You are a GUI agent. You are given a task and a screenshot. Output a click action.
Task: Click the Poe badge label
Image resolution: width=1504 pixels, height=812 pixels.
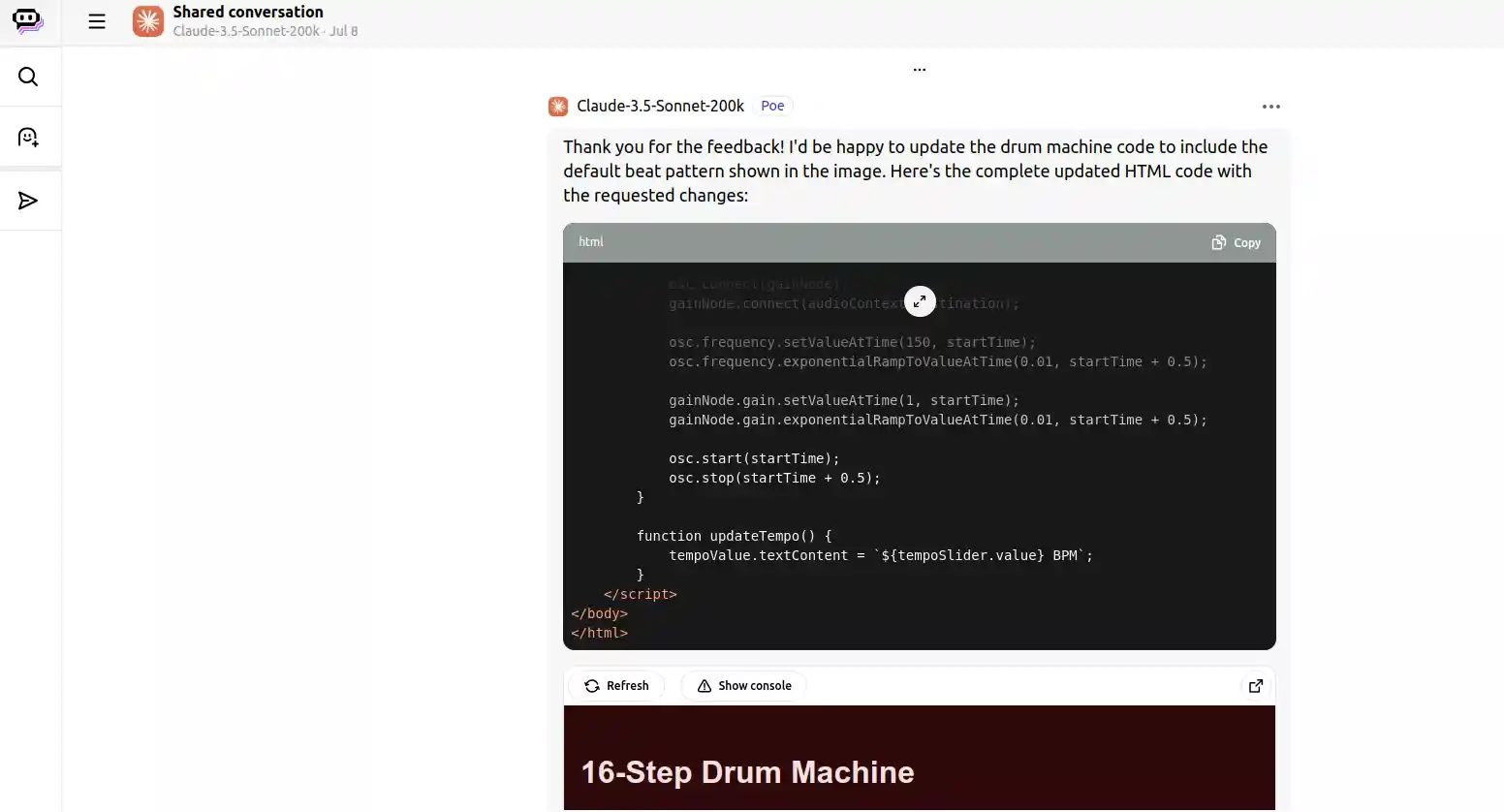772,106
